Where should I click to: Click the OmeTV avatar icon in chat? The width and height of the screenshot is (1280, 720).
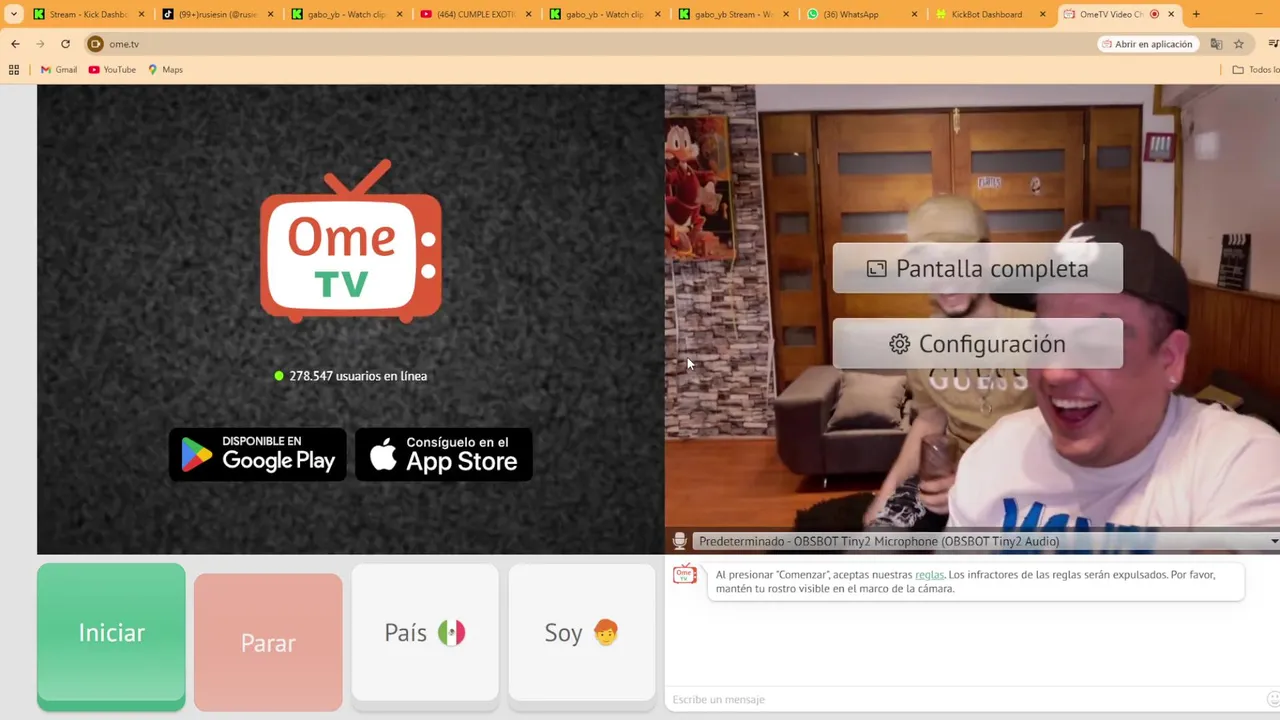point(685,574)
